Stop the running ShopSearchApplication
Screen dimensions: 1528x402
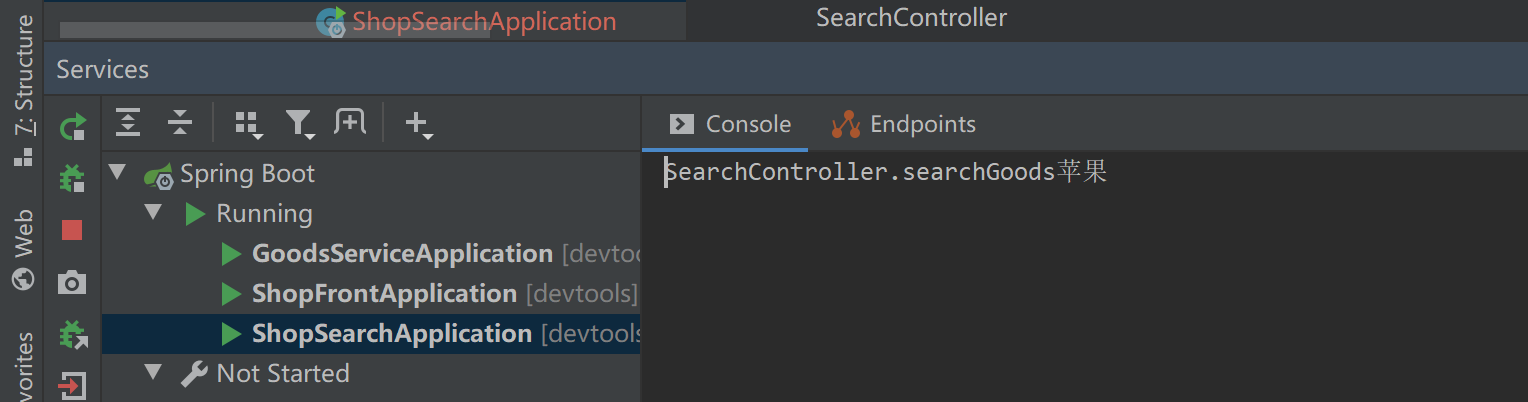click(x=72, y=231)
